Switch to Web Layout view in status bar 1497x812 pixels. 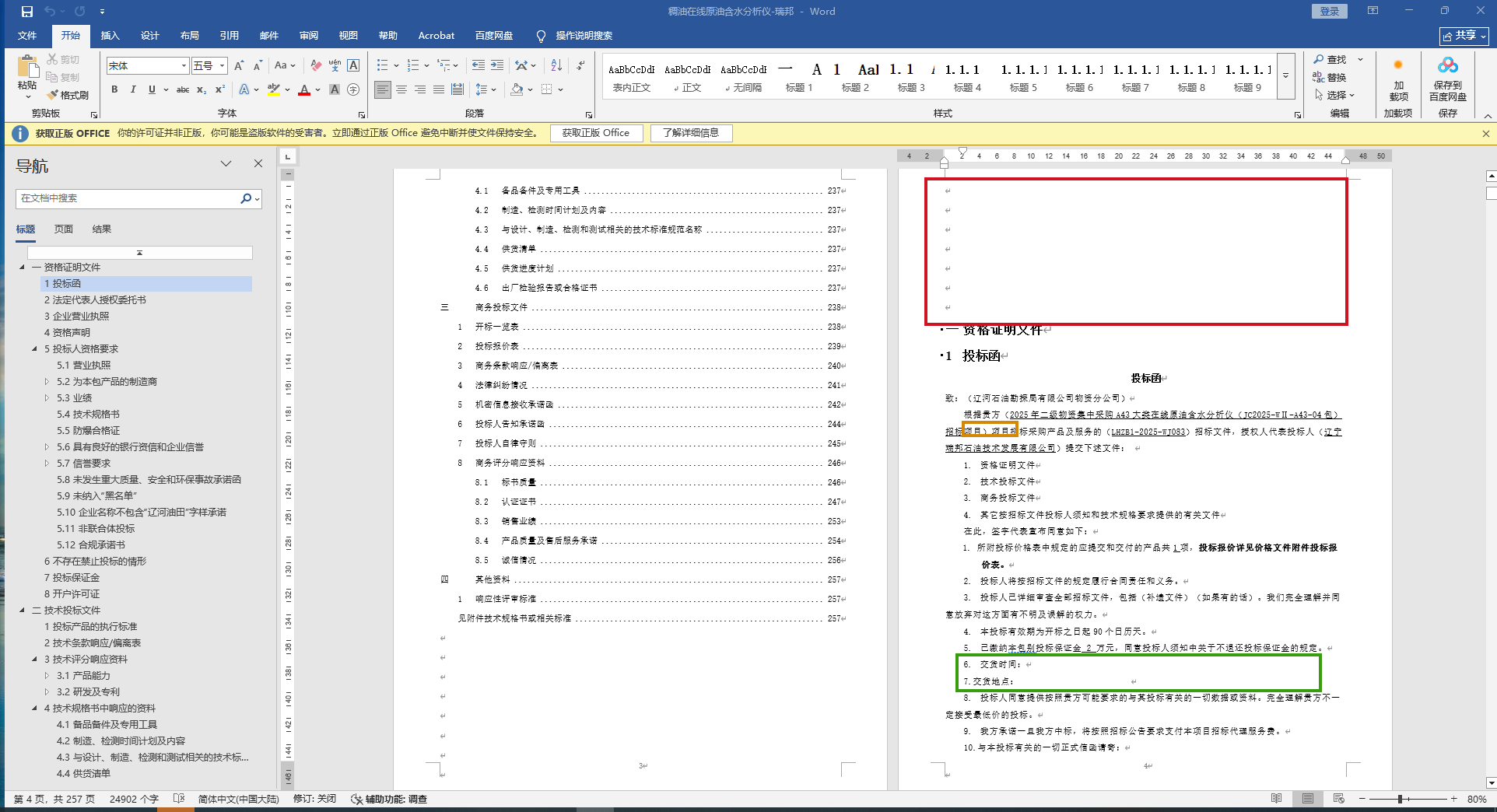[1338, 799]
